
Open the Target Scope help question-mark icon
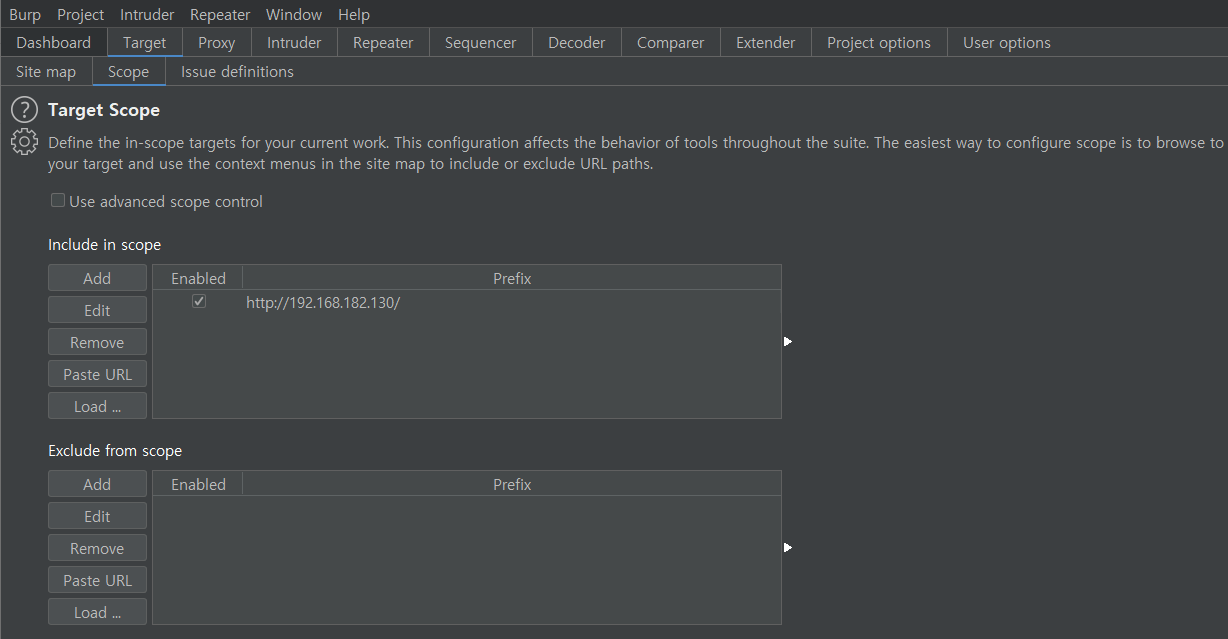tap(24, 110)
